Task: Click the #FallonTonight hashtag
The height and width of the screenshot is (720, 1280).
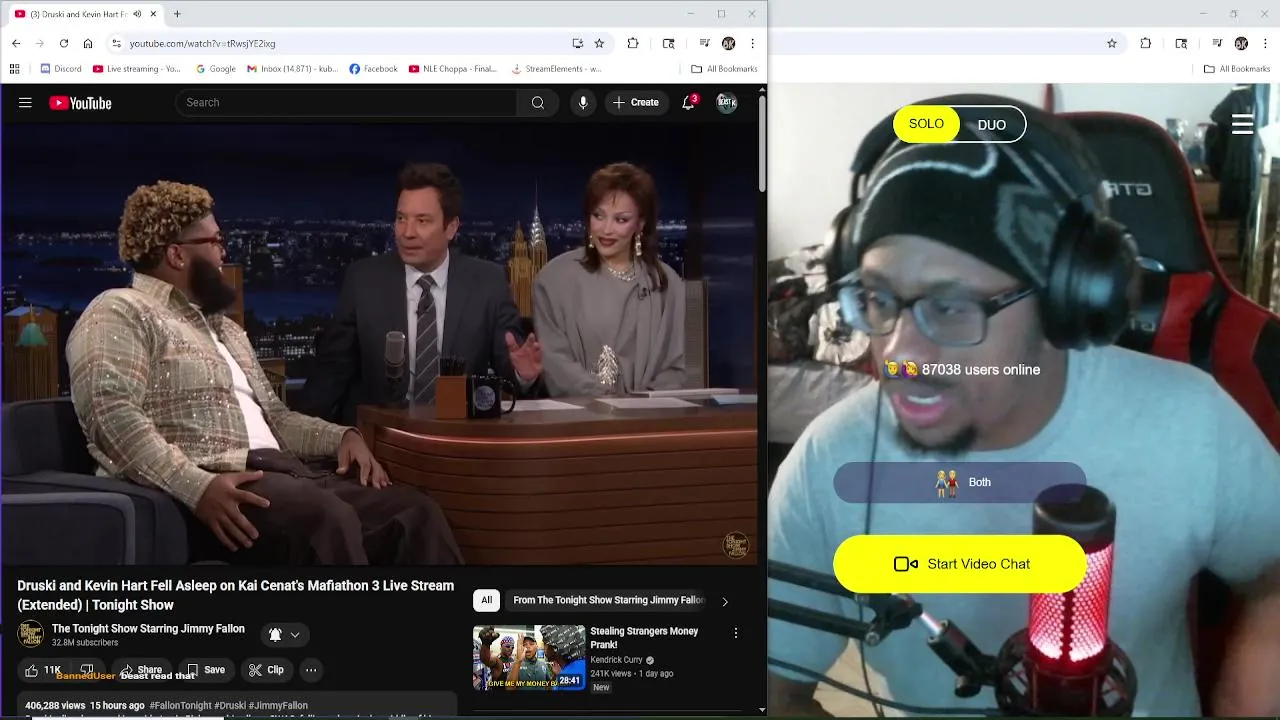Action: (180, 706)
